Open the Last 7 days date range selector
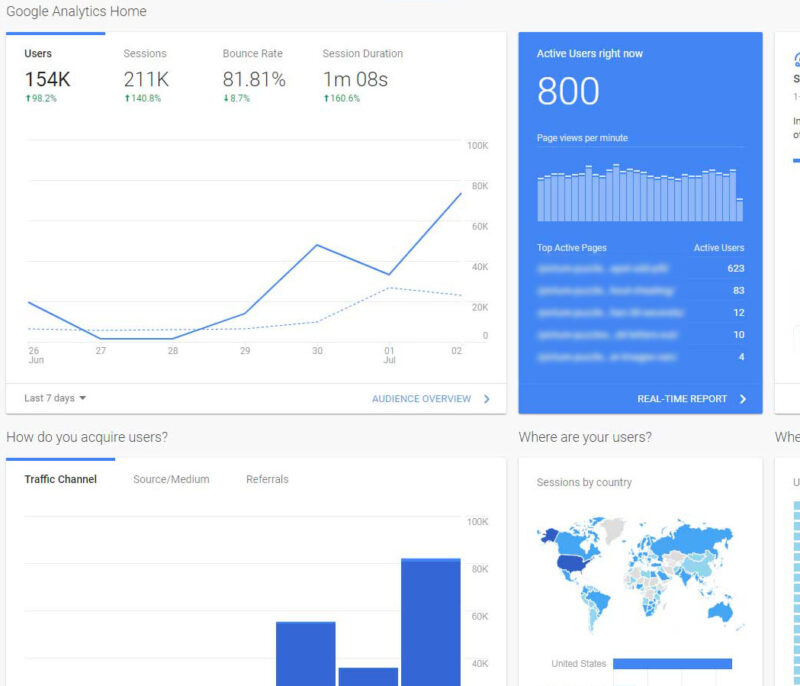The height and width of the screenshot is (686, 800). coord(50,397)
